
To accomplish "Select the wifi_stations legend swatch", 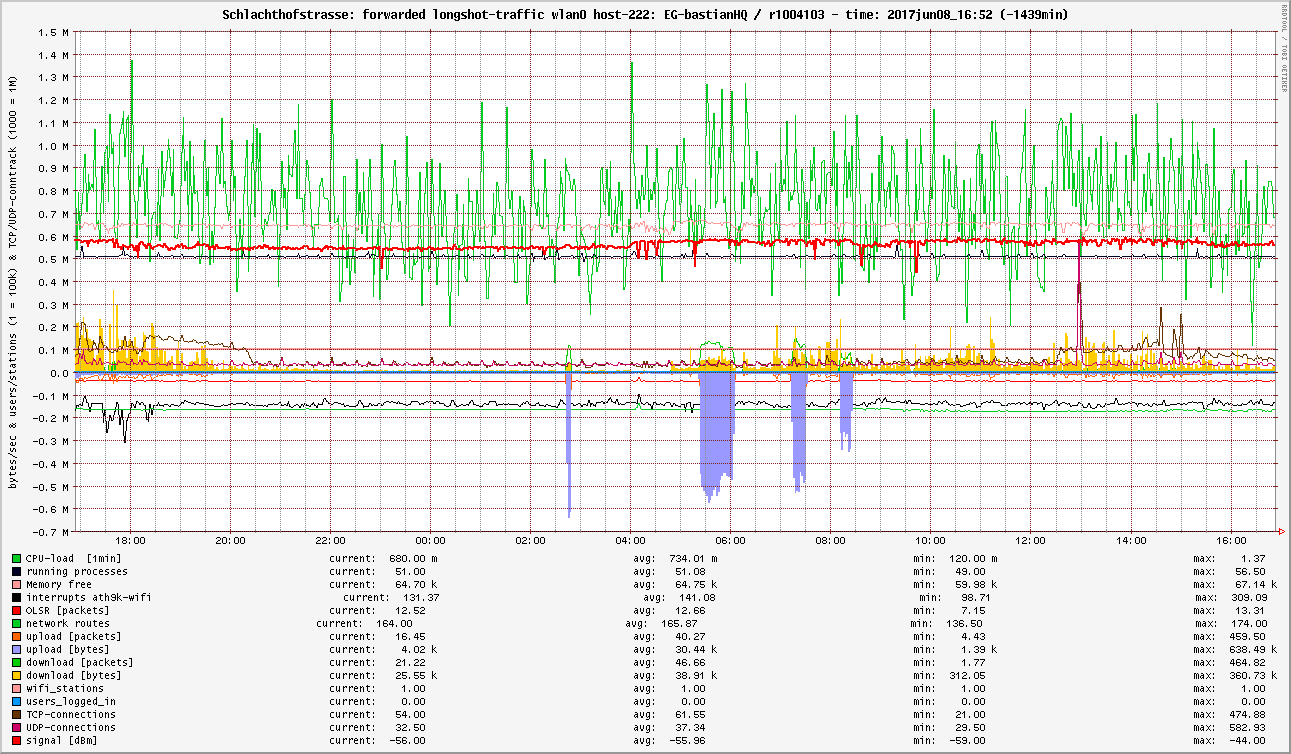I will (16, 688).
